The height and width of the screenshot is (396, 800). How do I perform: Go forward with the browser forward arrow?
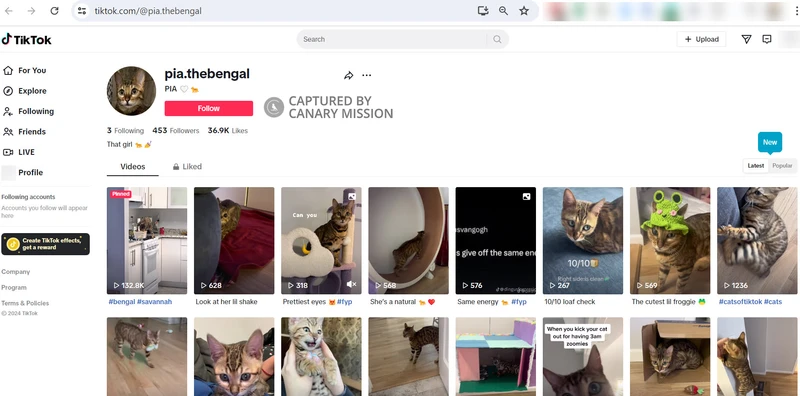31,11
